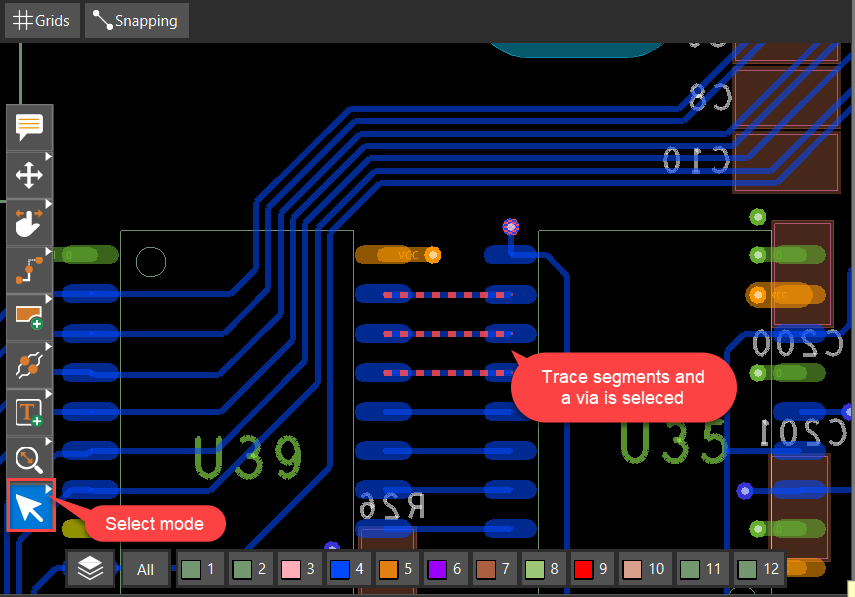Select the comment annotation tool

(29, 128)
